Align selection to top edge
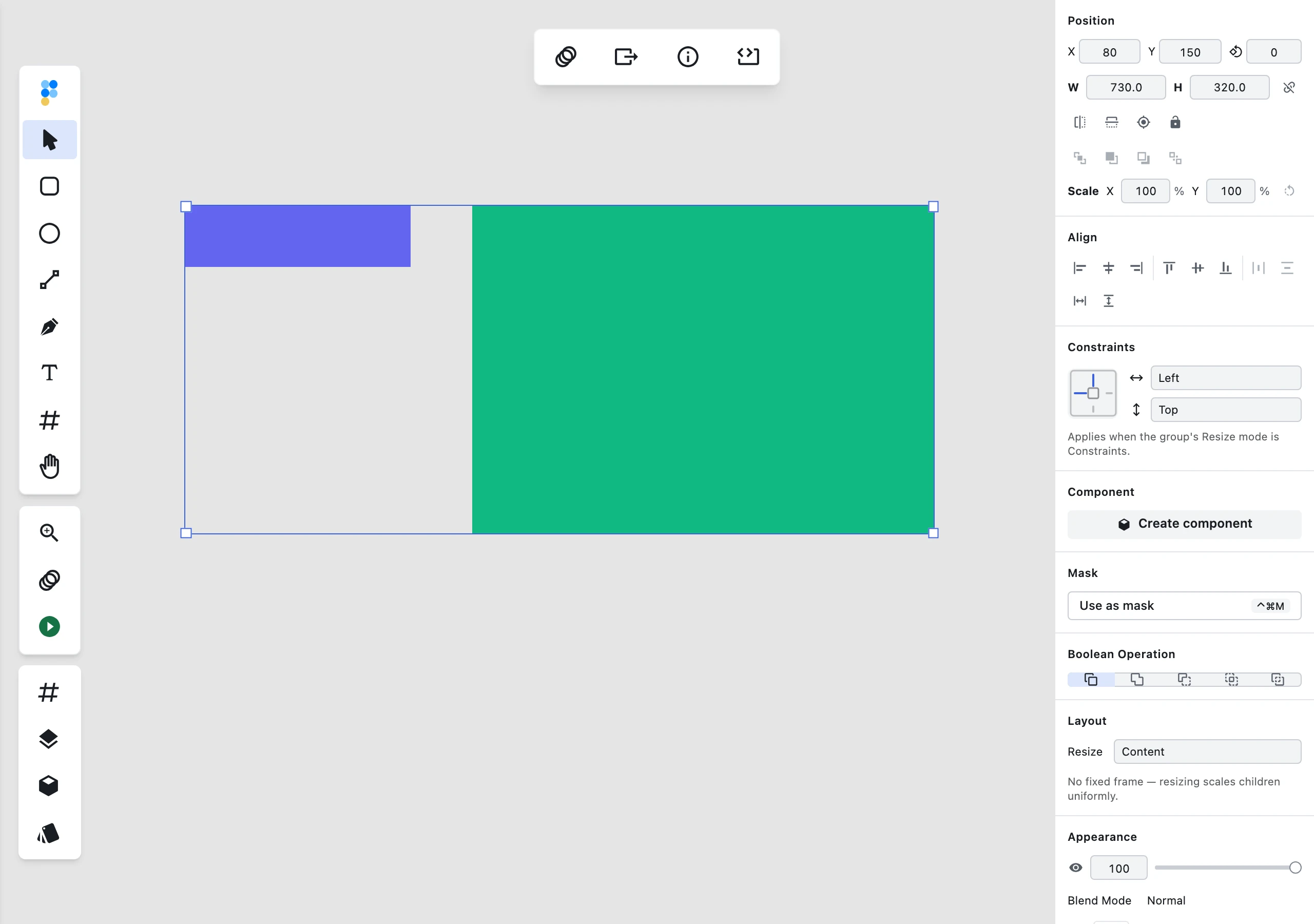 point(1169,268)
